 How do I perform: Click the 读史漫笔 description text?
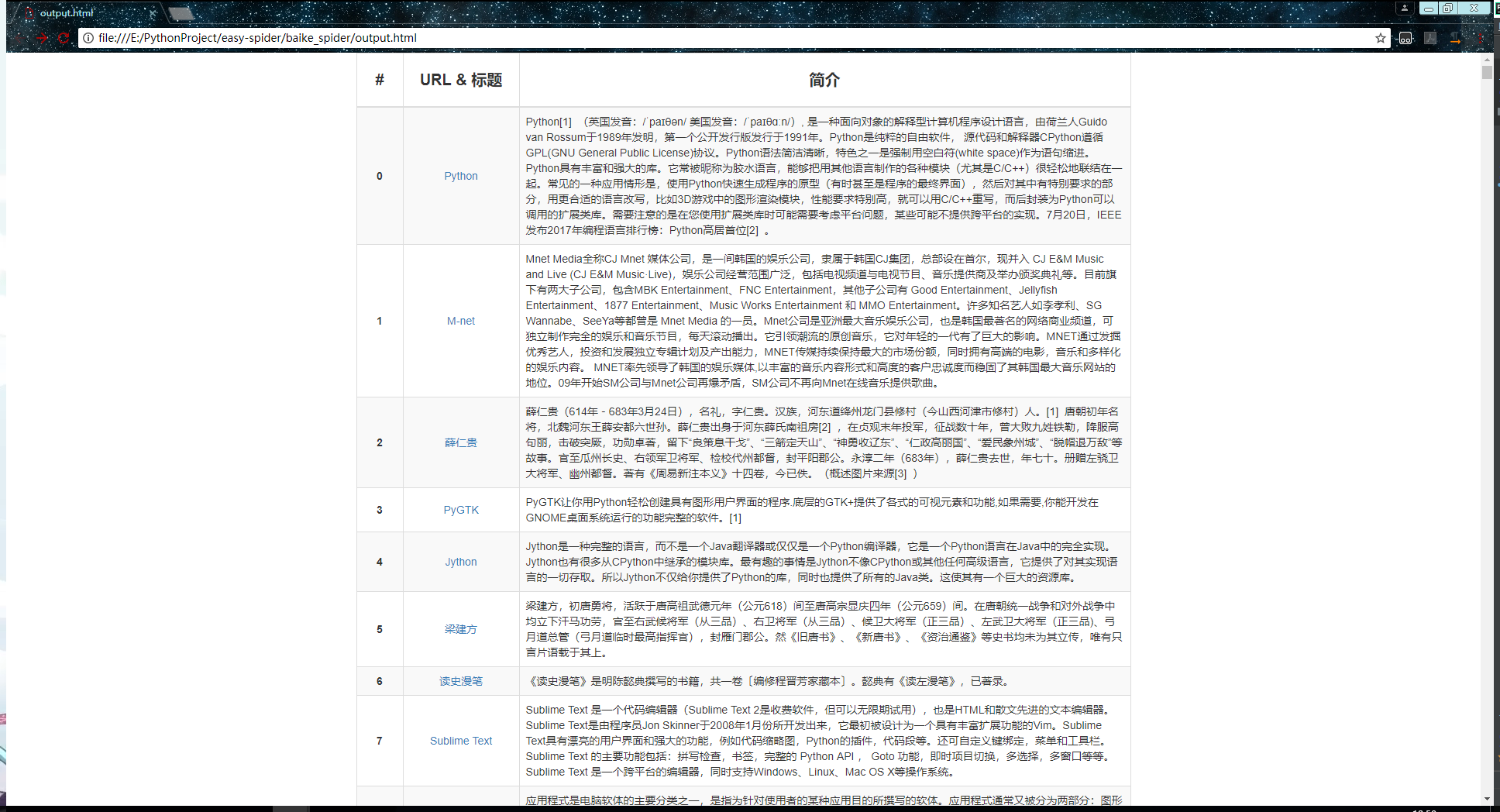767,681
